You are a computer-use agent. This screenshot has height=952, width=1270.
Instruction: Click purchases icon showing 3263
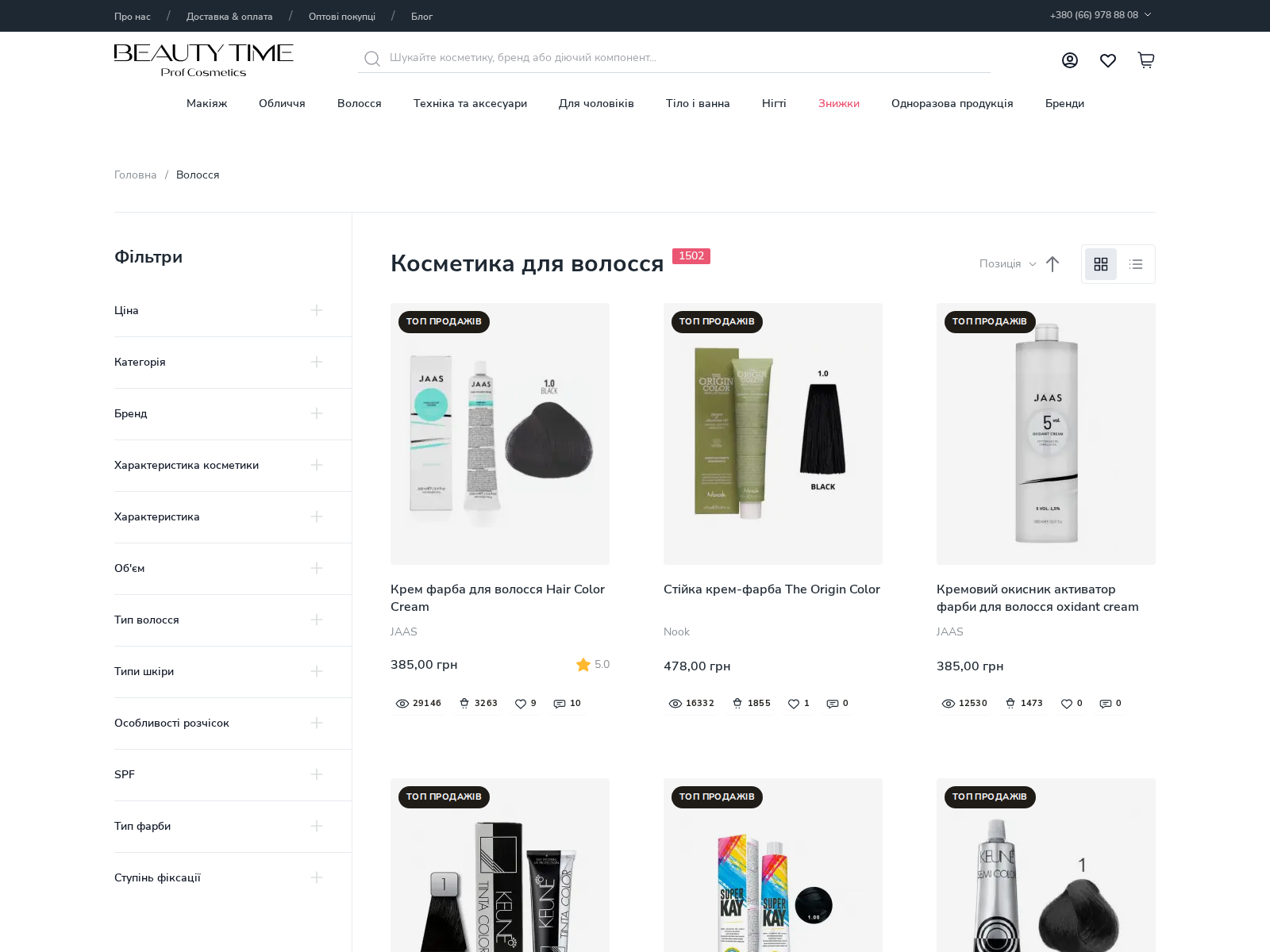464,704
